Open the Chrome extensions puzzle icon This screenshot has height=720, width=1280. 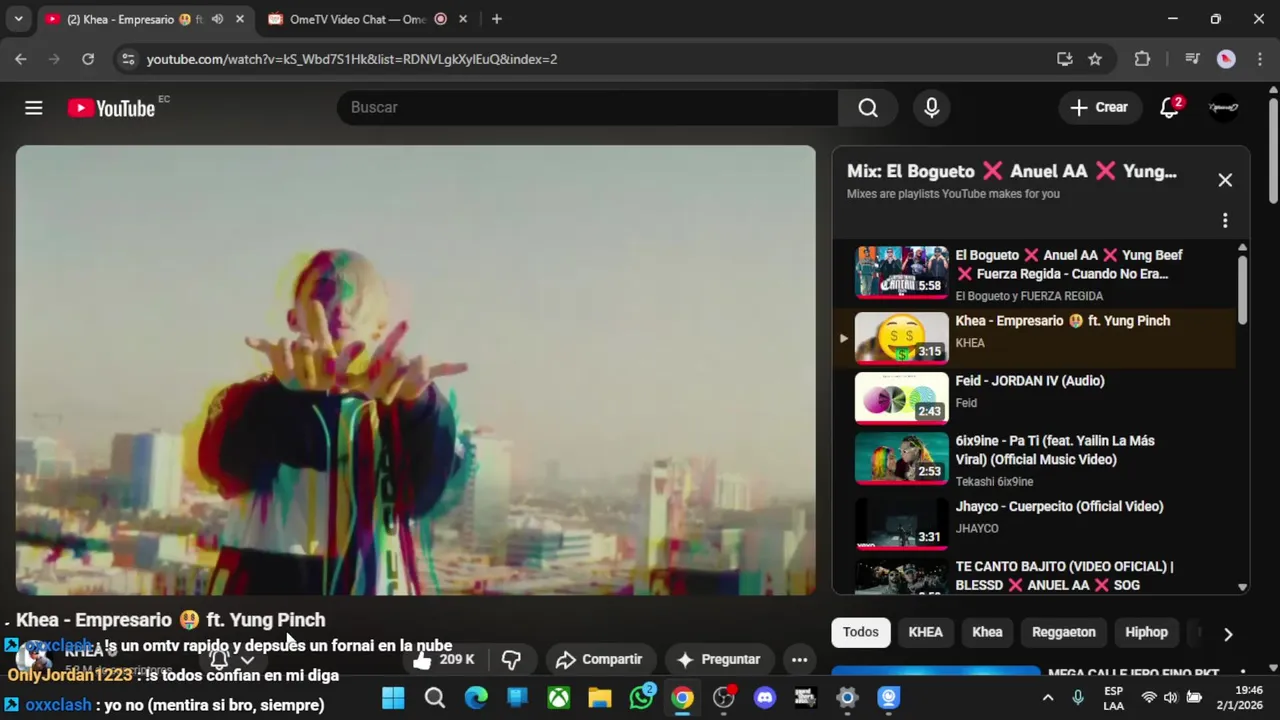coord(1142,59)
